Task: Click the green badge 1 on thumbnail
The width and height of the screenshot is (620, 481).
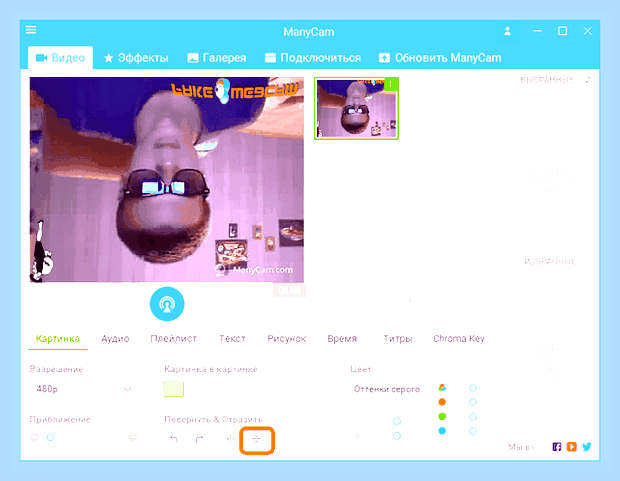Action: coord(391,84)
